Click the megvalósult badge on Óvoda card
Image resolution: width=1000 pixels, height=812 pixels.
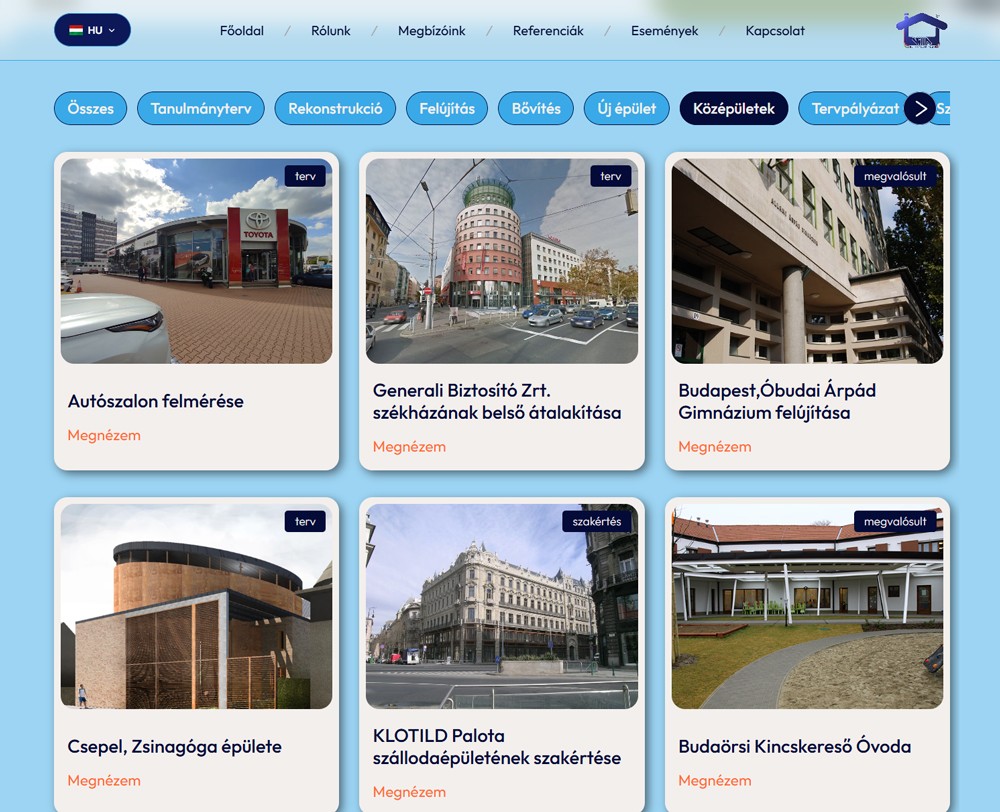(x=895, y=522)
